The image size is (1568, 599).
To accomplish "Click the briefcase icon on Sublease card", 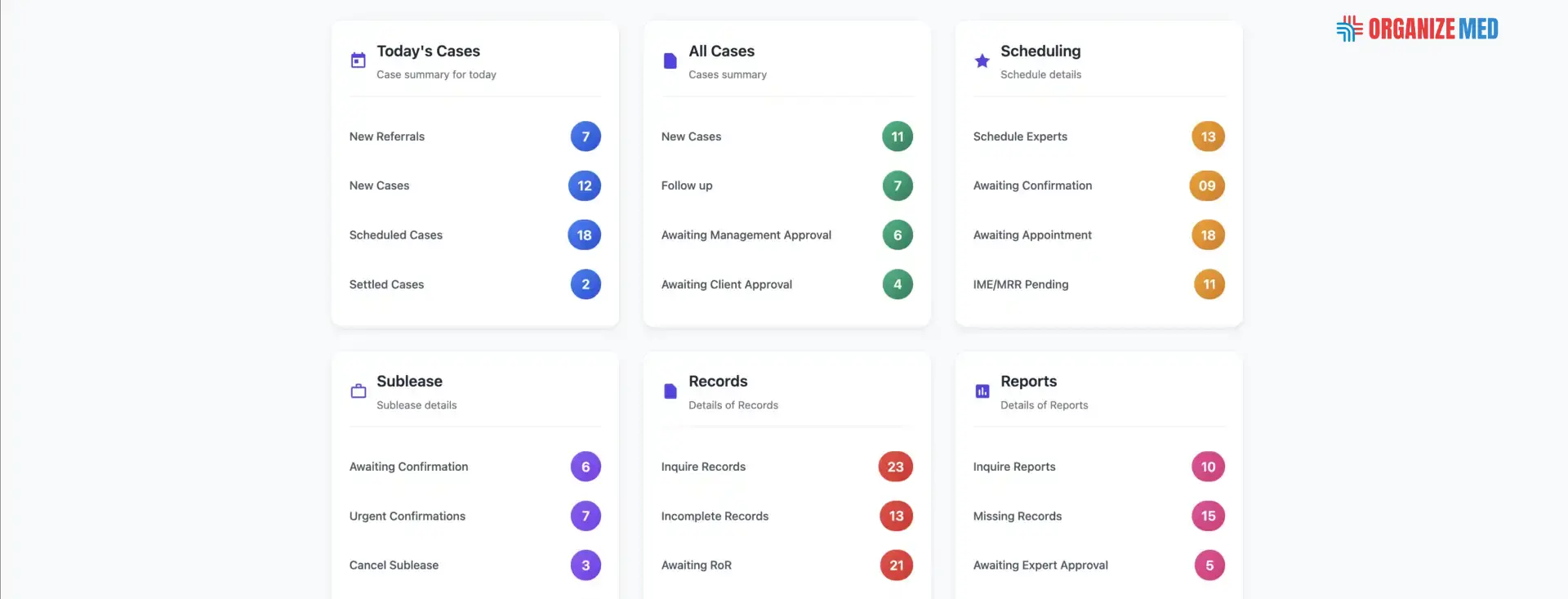I will coord(358,390).
